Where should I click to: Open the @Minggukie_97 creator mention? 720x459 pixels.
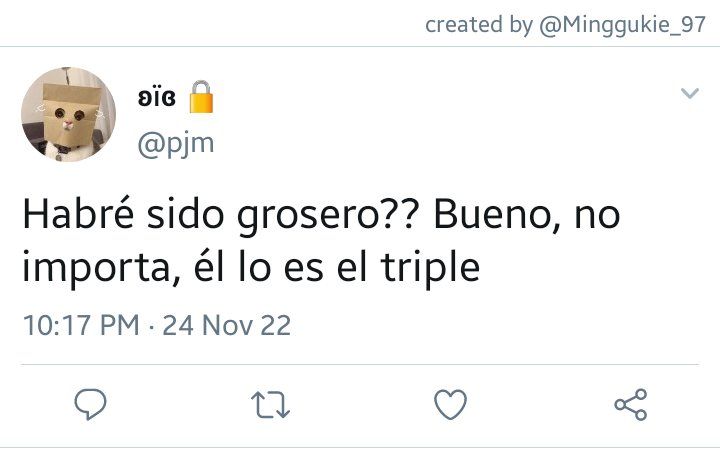coord(622,24)
